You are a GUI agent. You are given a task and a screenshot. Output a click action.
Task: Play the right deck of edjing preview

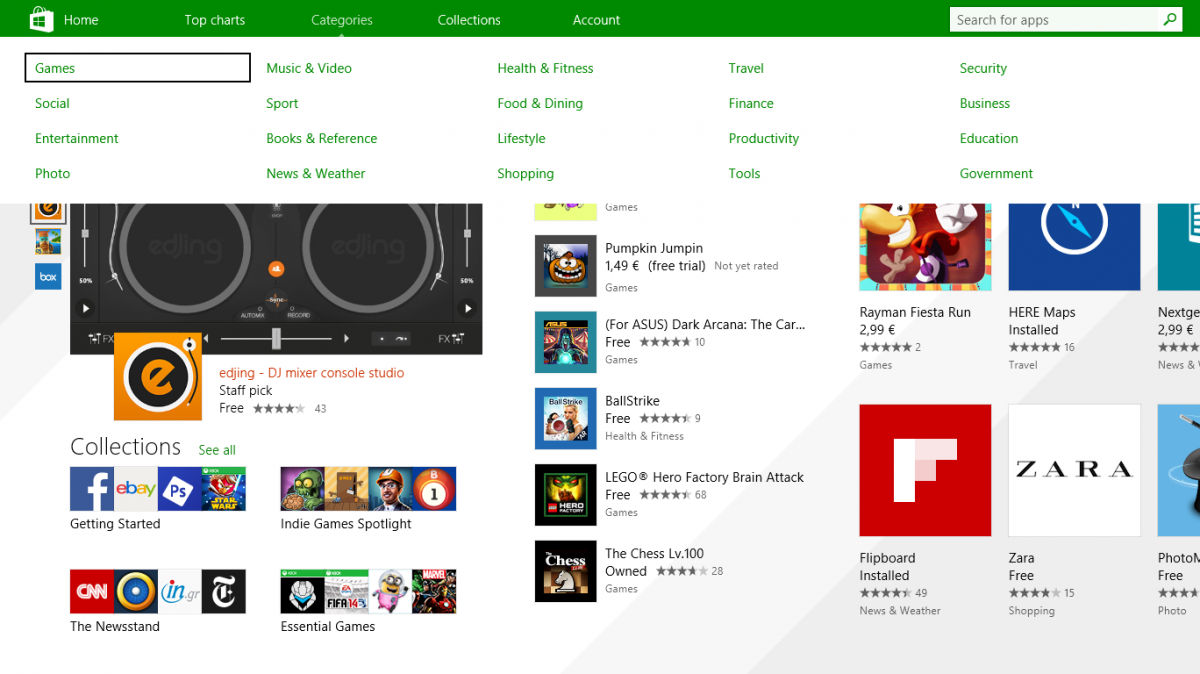[467, 309]
